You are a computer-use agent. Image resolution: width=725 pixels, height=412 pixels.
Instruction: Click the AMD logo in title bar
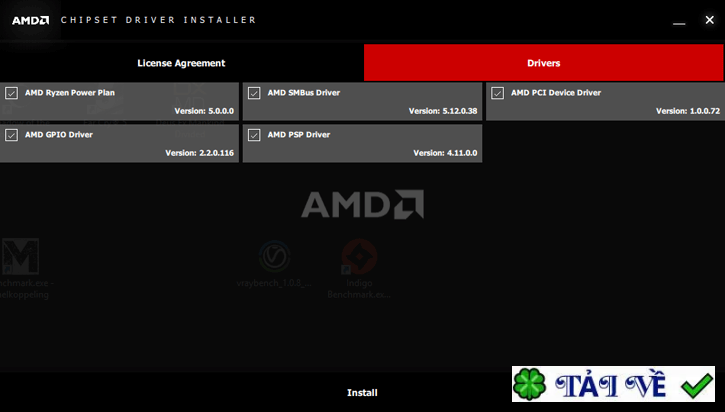(x=31, y=20)
